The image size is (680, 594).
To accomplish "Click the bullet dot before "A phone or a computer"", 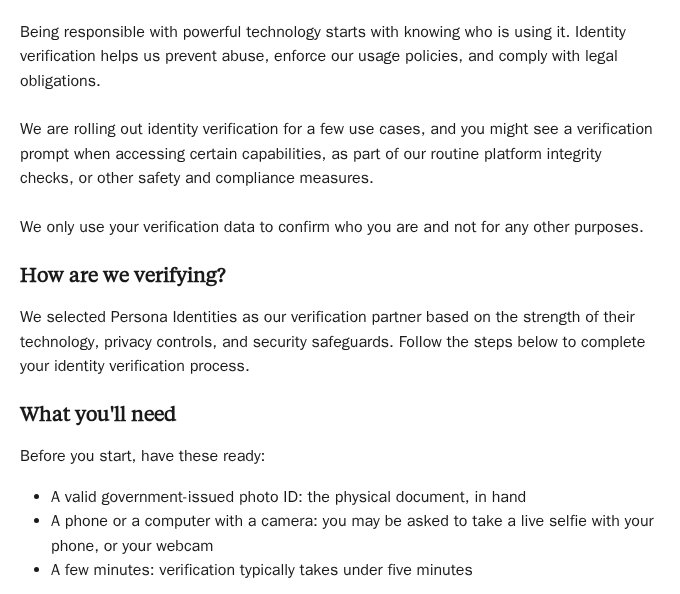I will (x=37, y=521).
